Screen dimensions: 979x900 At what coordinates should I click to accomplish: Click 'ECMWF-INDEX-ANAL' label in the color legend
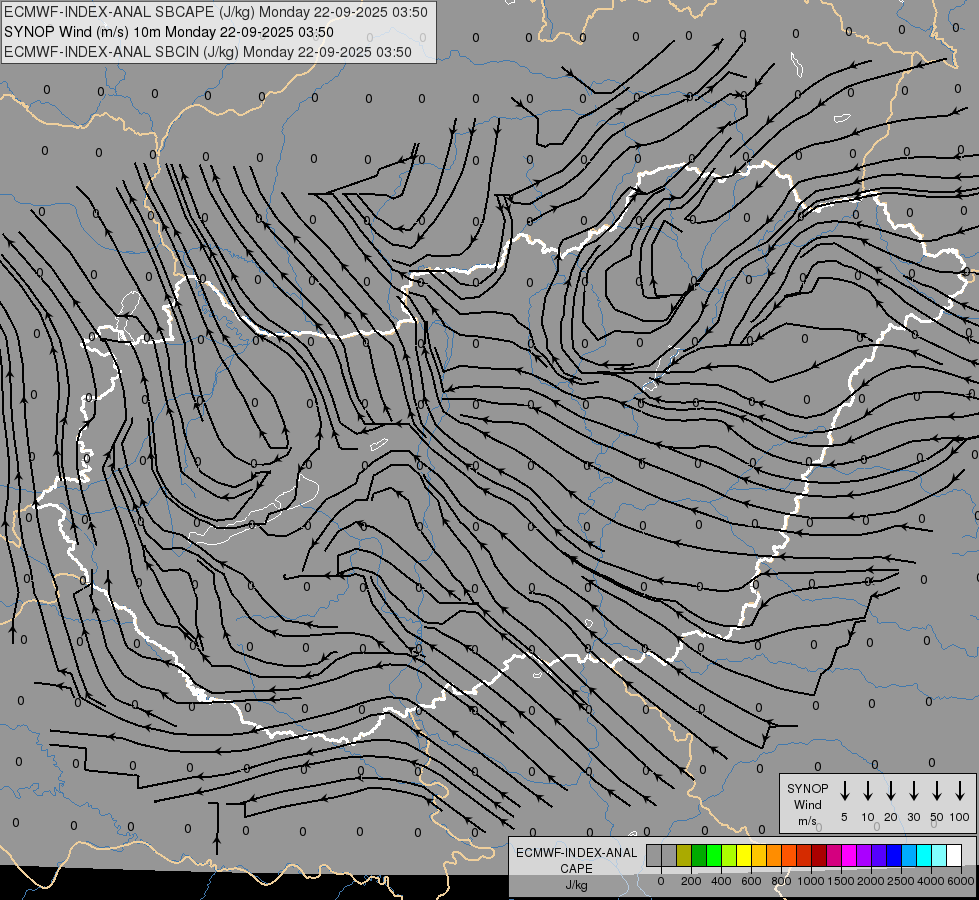click(x=576, y=853)
